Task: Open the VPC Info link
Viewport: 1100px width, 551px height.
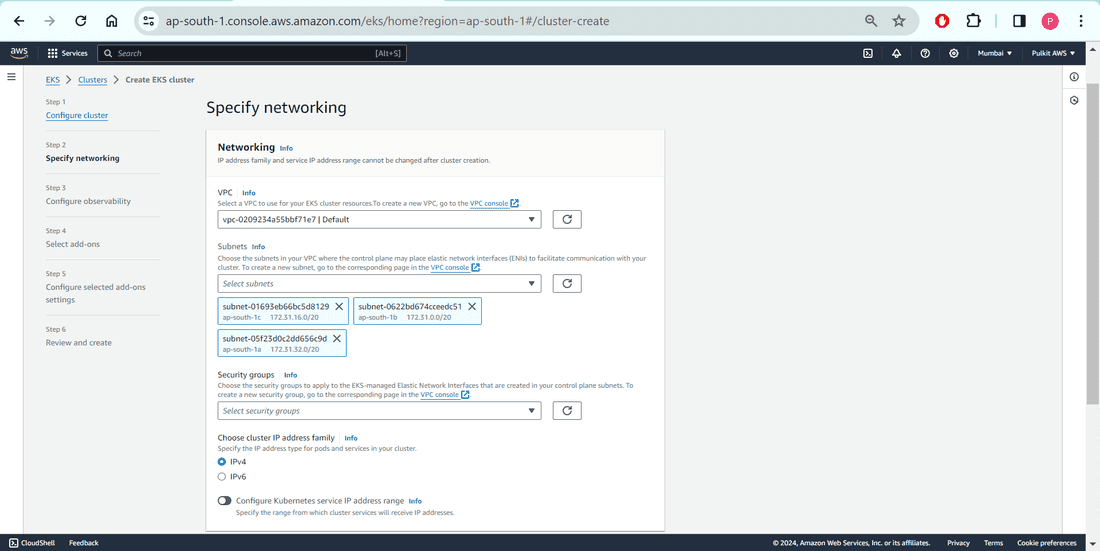Action: pyautogui.click(x=249, y=192)
